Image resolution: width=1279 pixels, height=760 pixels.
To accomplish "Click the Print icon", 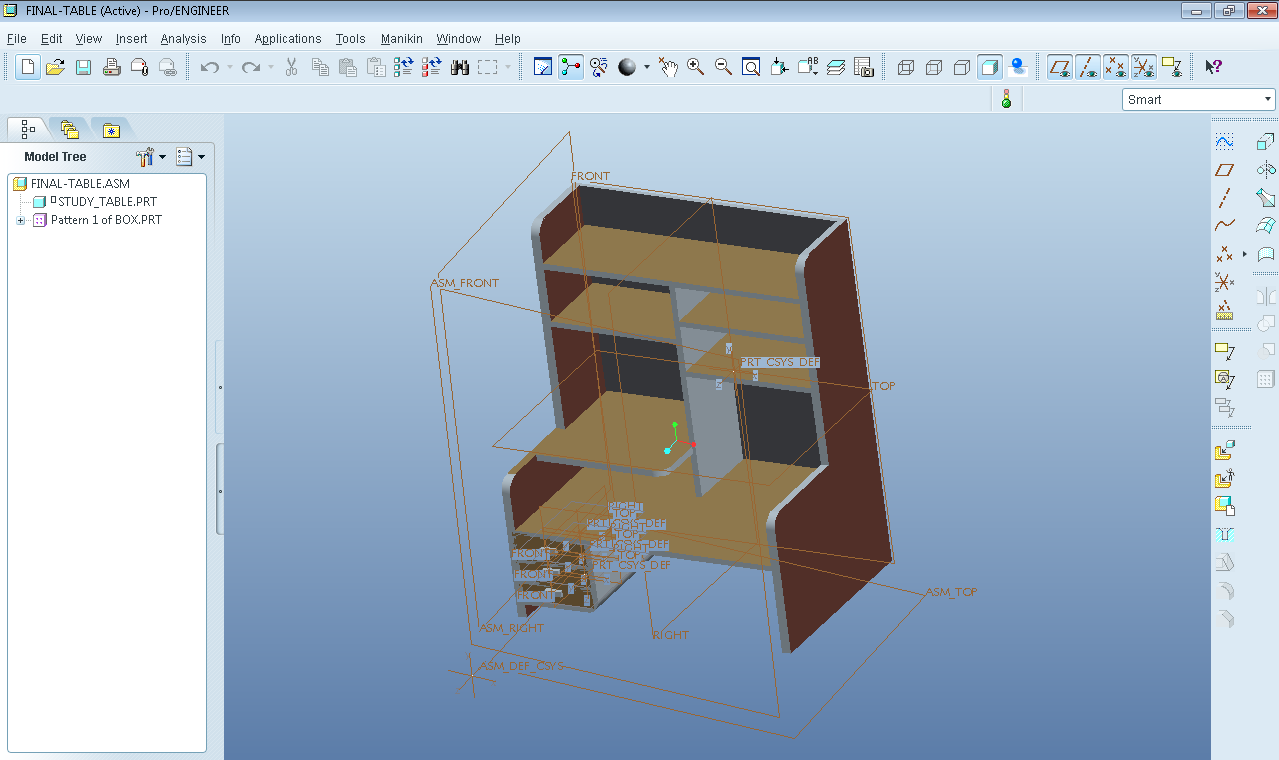I will [111, 67].
